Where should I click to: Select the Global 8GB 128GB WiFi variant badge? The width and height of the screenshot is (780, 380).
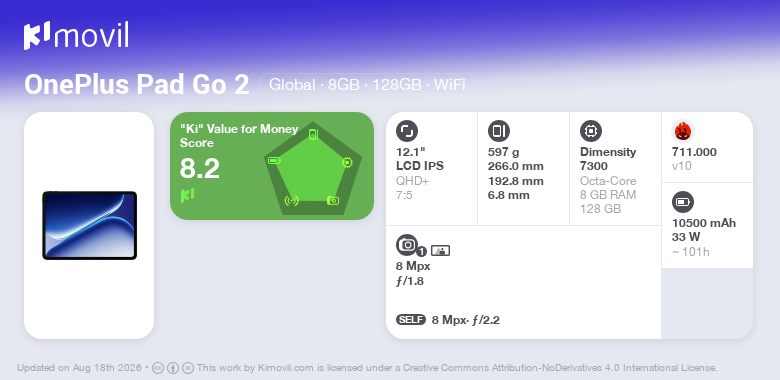[x=367, y=85]
